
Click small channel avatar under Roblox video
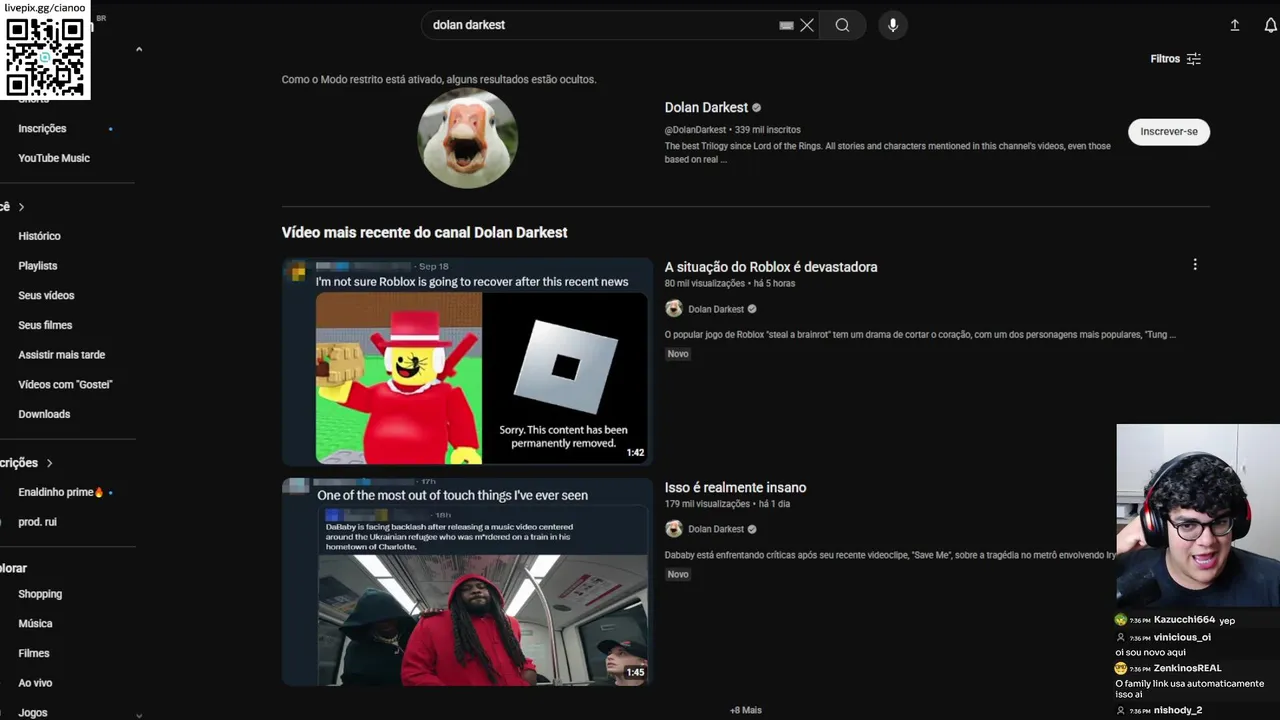[x=674, y=309]
